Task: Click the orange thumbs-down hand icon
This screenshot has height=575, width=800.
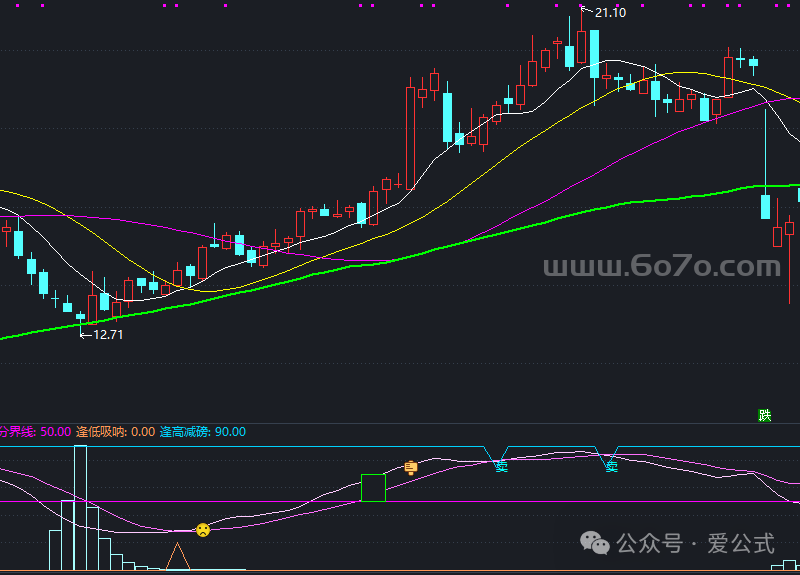Action: [x=410, y=467]
